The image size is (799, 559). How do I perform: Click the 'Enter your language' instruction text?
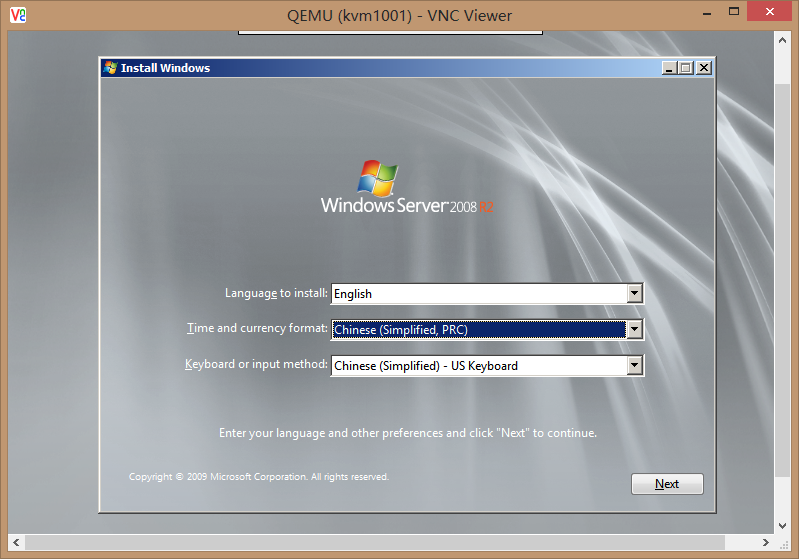408,433
